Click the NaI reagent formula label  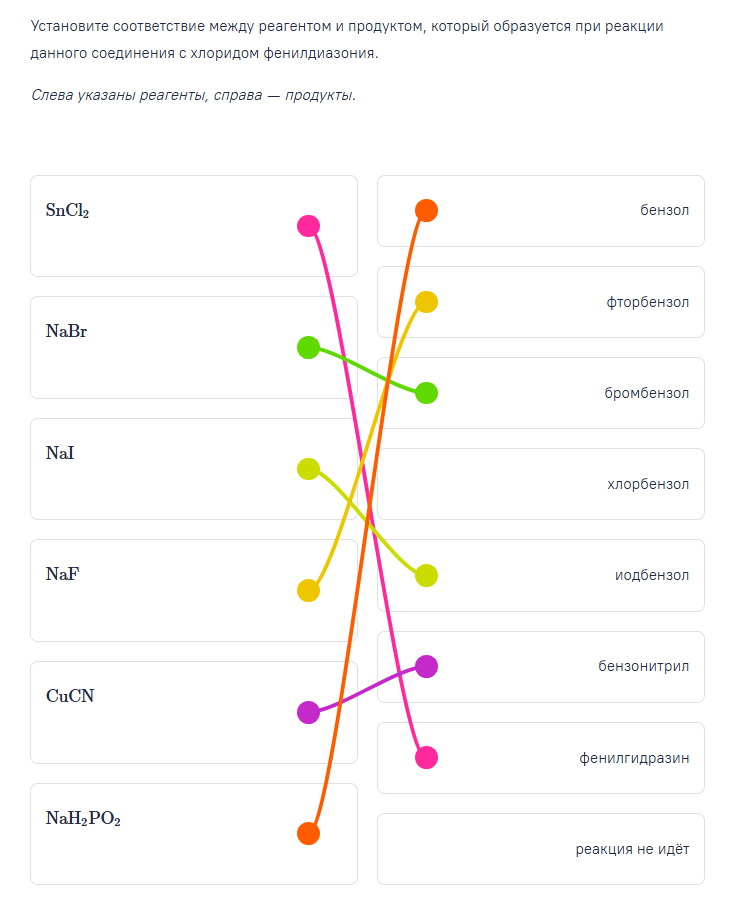click(x=60, y=454)
